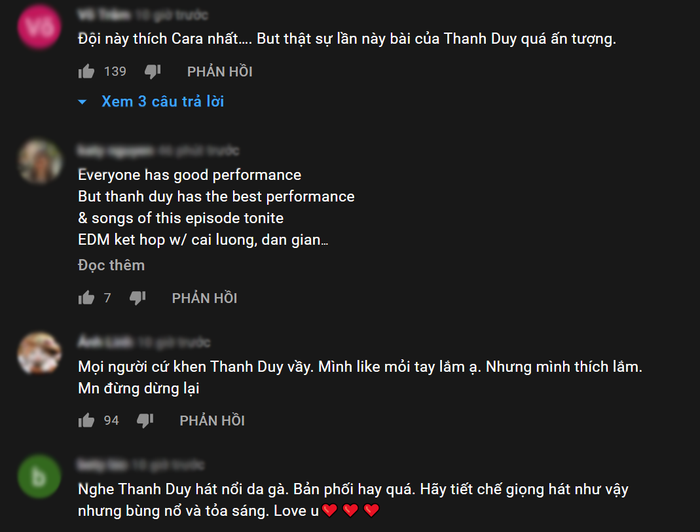Reply to the comment with 7 likes
This screenshot has height=532, width=700.
[204, 298]
